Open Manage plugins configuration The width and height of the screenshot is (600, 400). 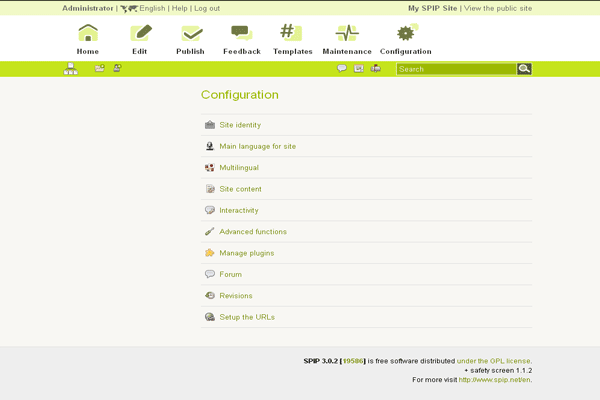[x=246, y=253]
